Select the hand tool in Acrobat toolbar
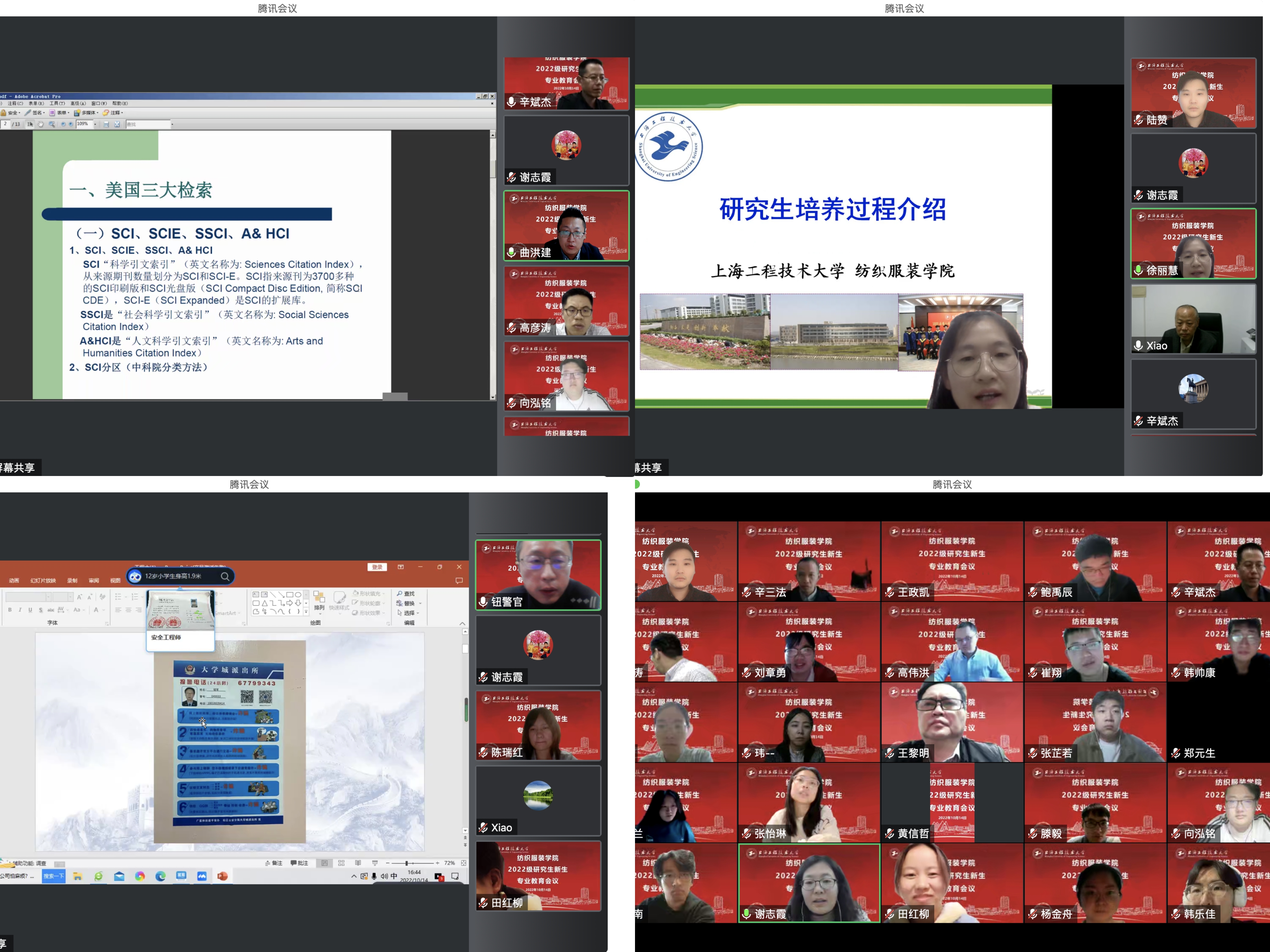 41,124
